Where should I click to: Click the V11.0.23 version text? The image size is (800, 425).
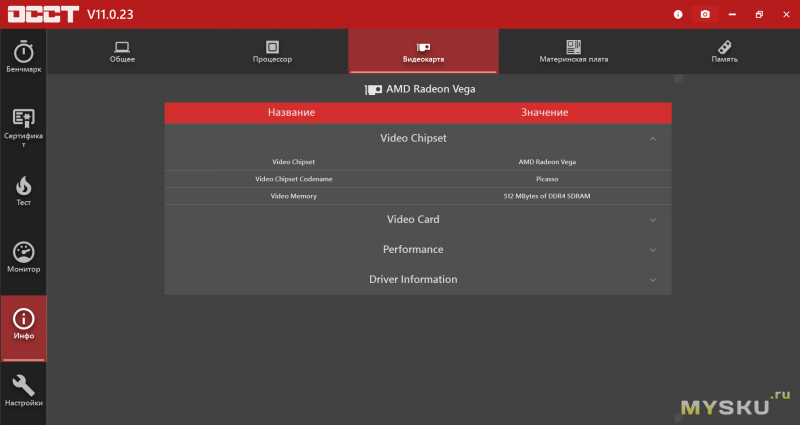click(x=110, y=14)
